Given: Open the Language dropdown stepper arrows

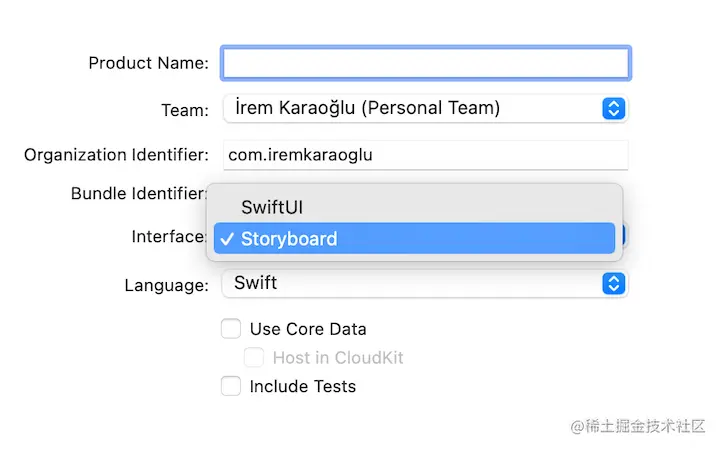Looking at the screenshot, I should (613, 284).
